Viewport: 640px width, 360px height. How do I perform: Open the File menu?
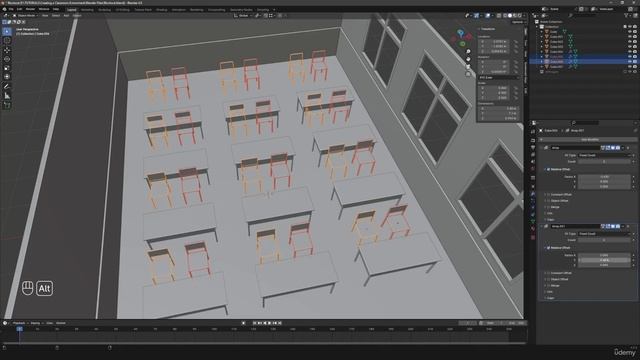coord(11,9)
